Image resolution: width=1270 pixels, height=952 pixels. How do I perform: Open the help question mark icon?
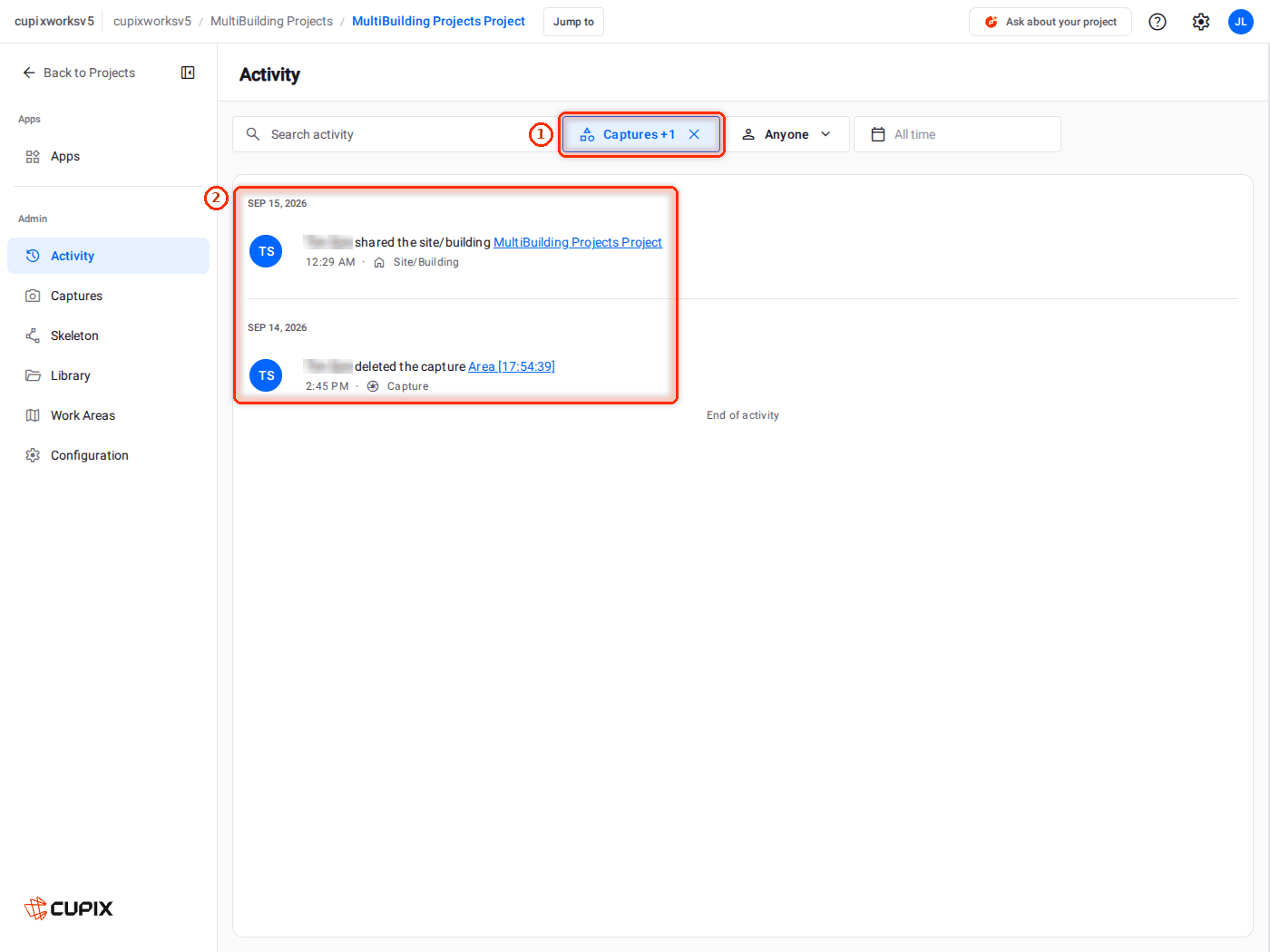click(x=1158, y=22)
